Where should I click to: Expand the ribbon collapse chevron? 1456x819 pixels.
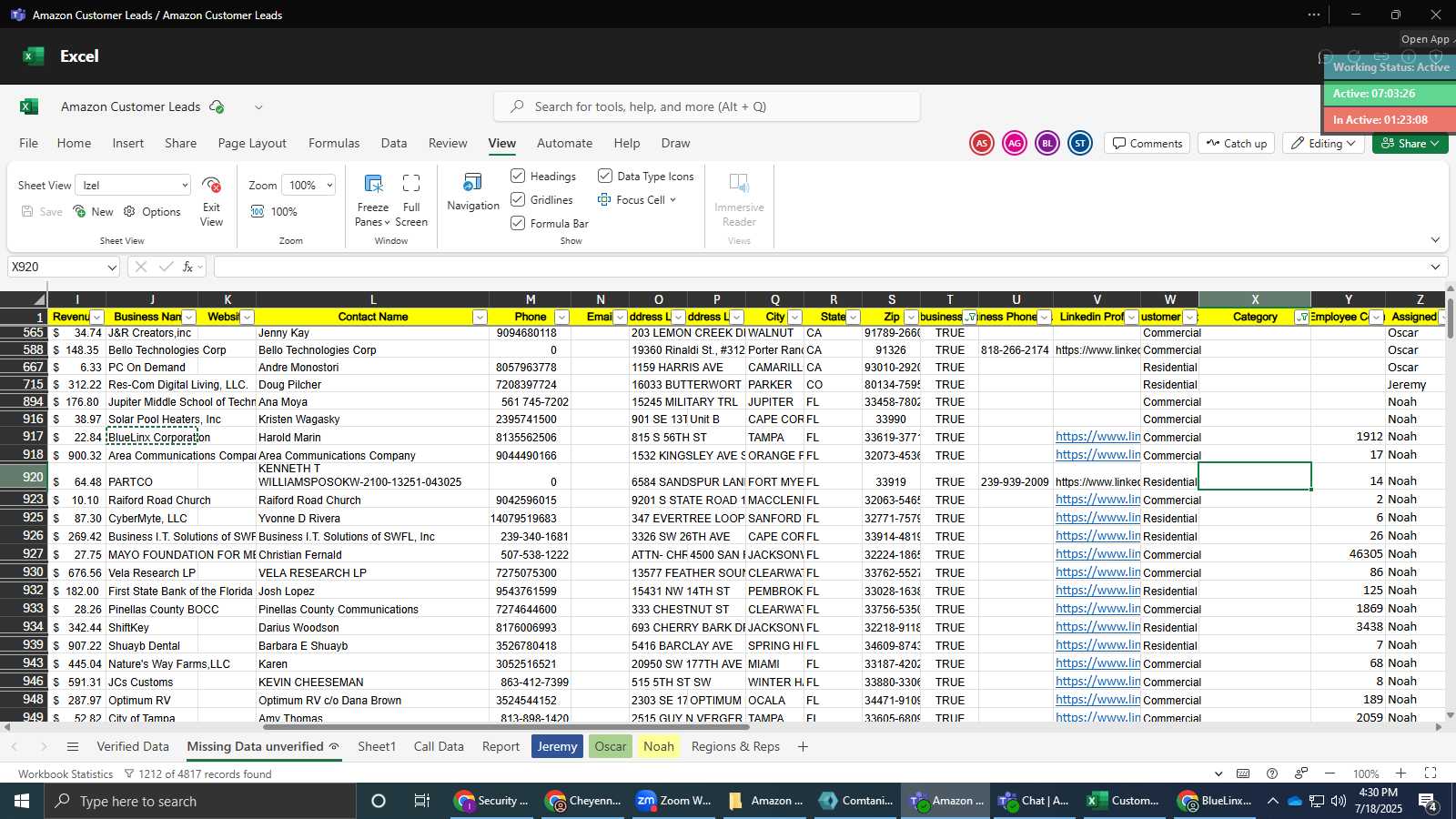click(x=1435, y=240)
